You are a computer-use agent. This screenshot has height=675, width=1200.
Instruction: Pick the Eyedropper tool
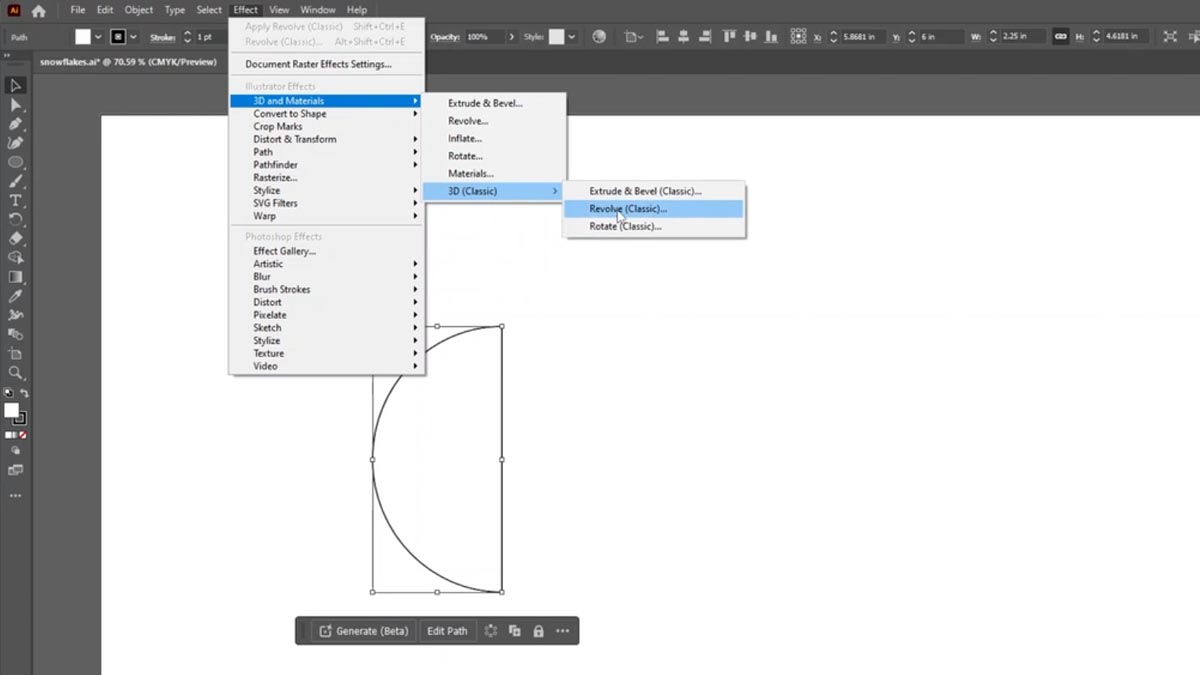click(x=15, y=297)
